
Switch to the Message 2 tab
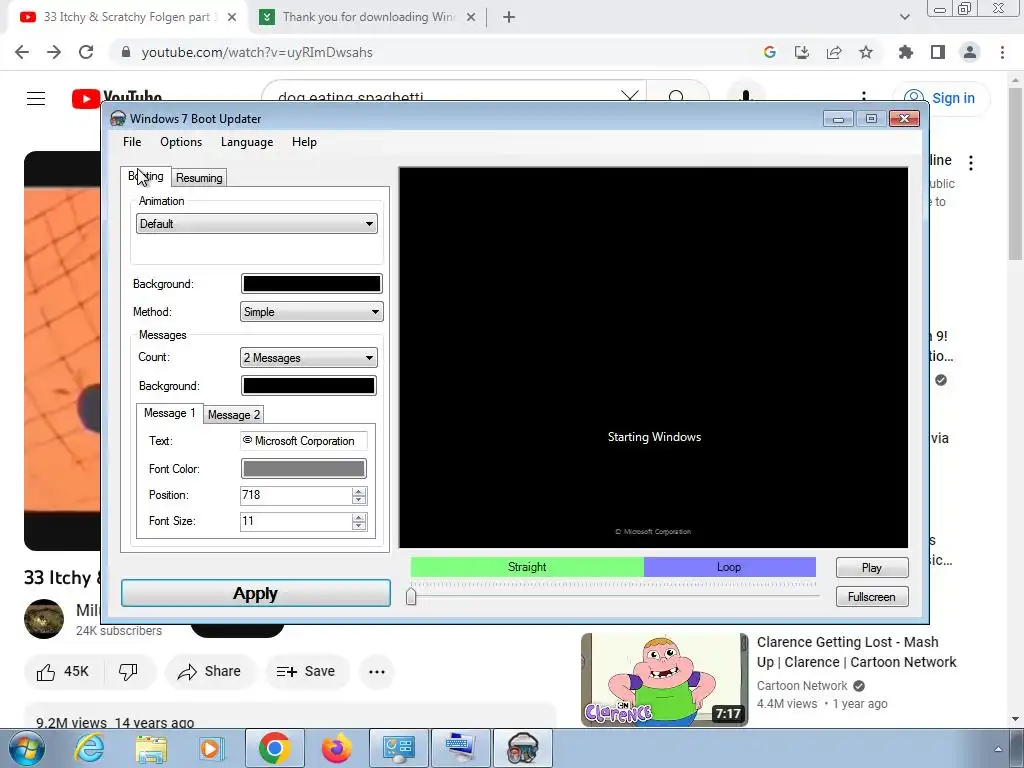click(234, 415)
